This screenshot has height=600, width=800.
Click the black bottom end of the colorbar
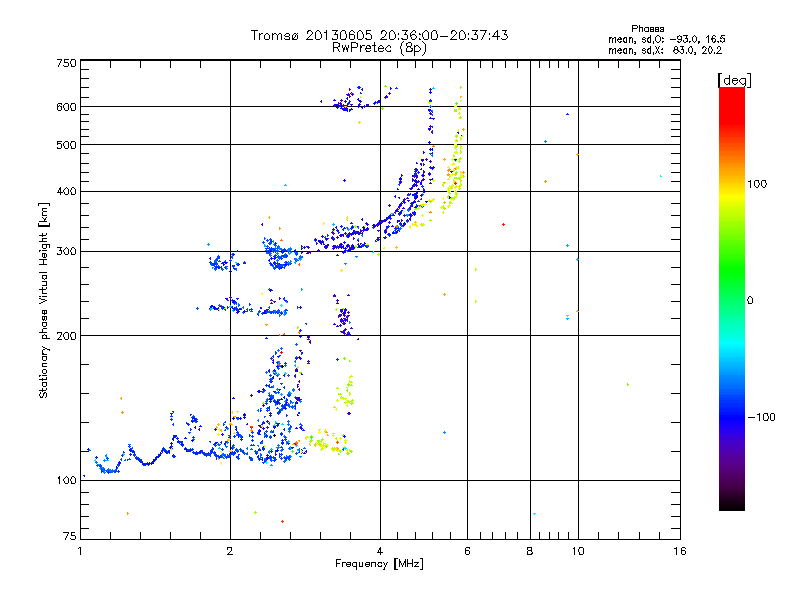coord(732,505)
